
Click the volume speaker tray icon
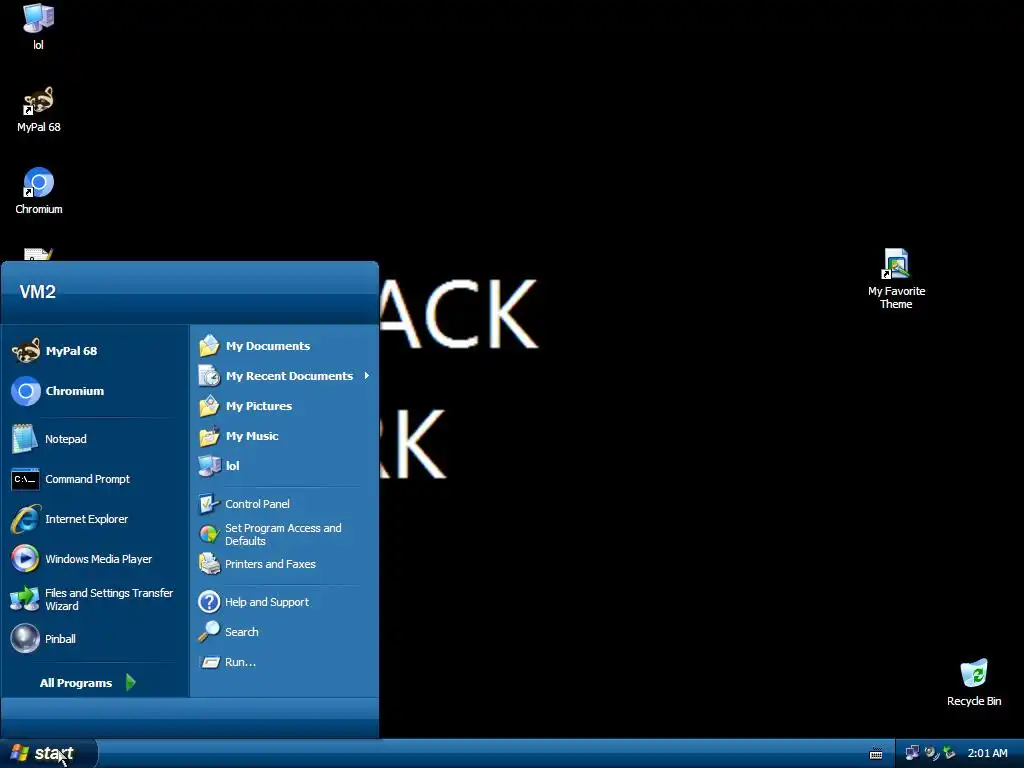tap(931, 753)
